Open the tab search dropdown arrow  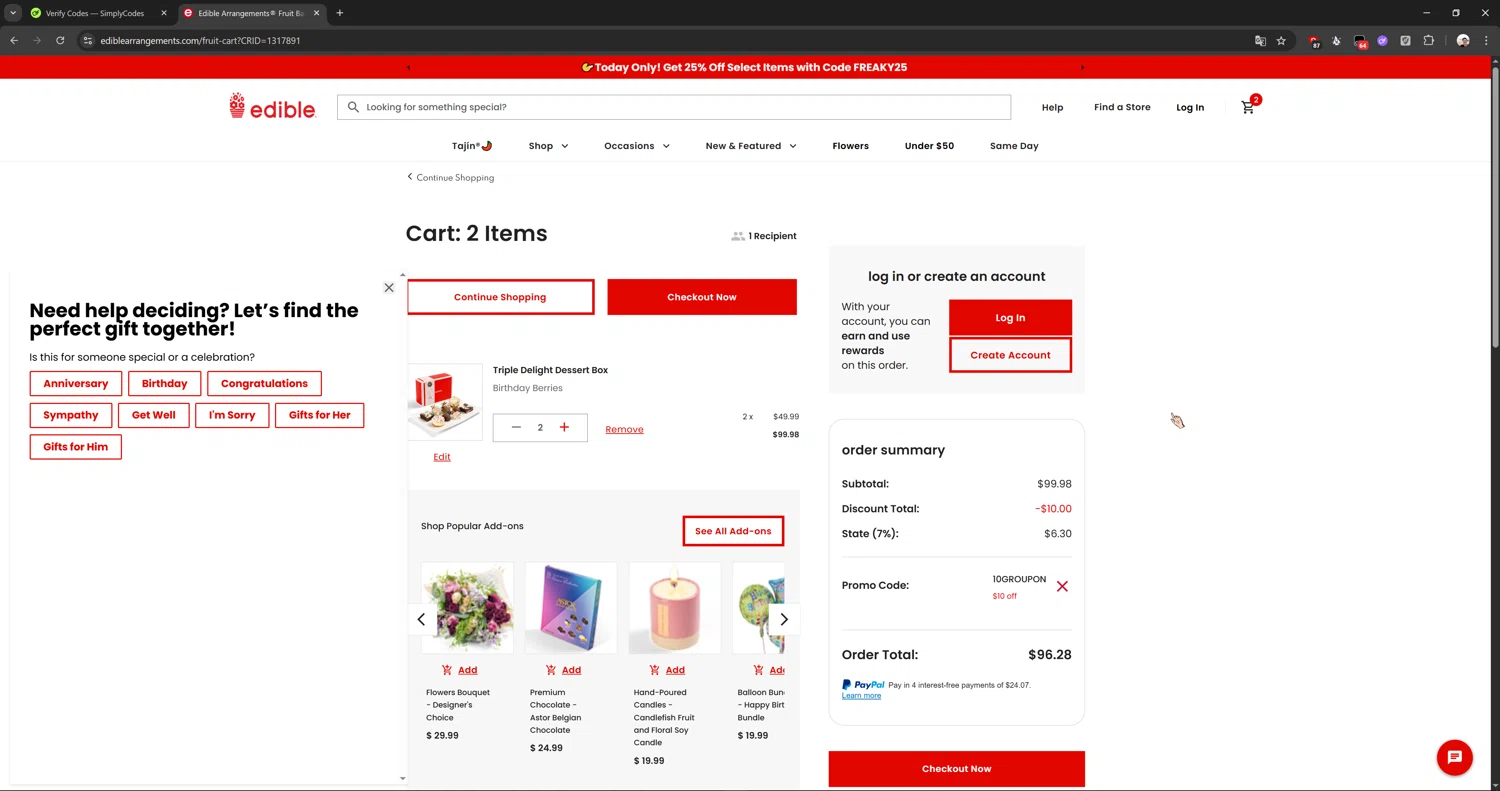13,13
